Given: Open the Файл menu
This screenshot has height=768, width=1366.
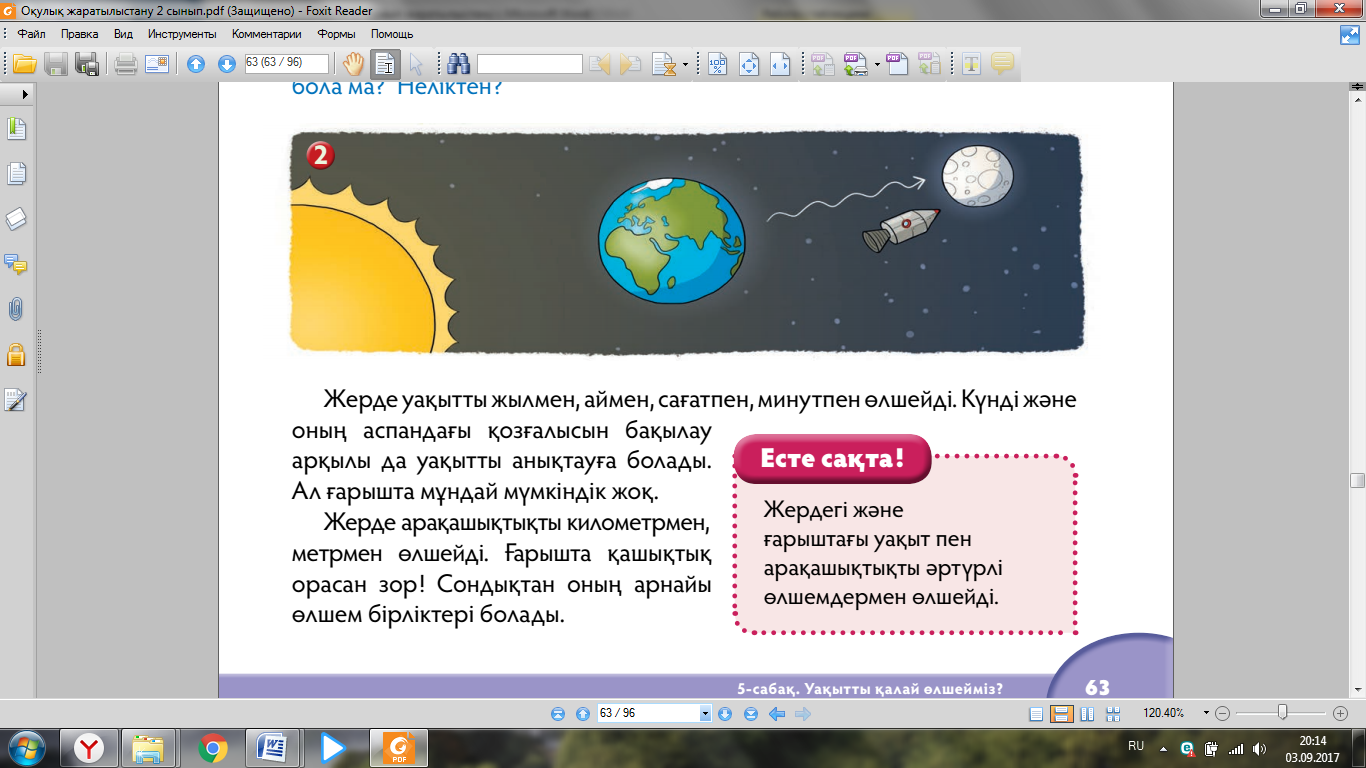Looking at the screenshot, I should (x=32, y=34).
